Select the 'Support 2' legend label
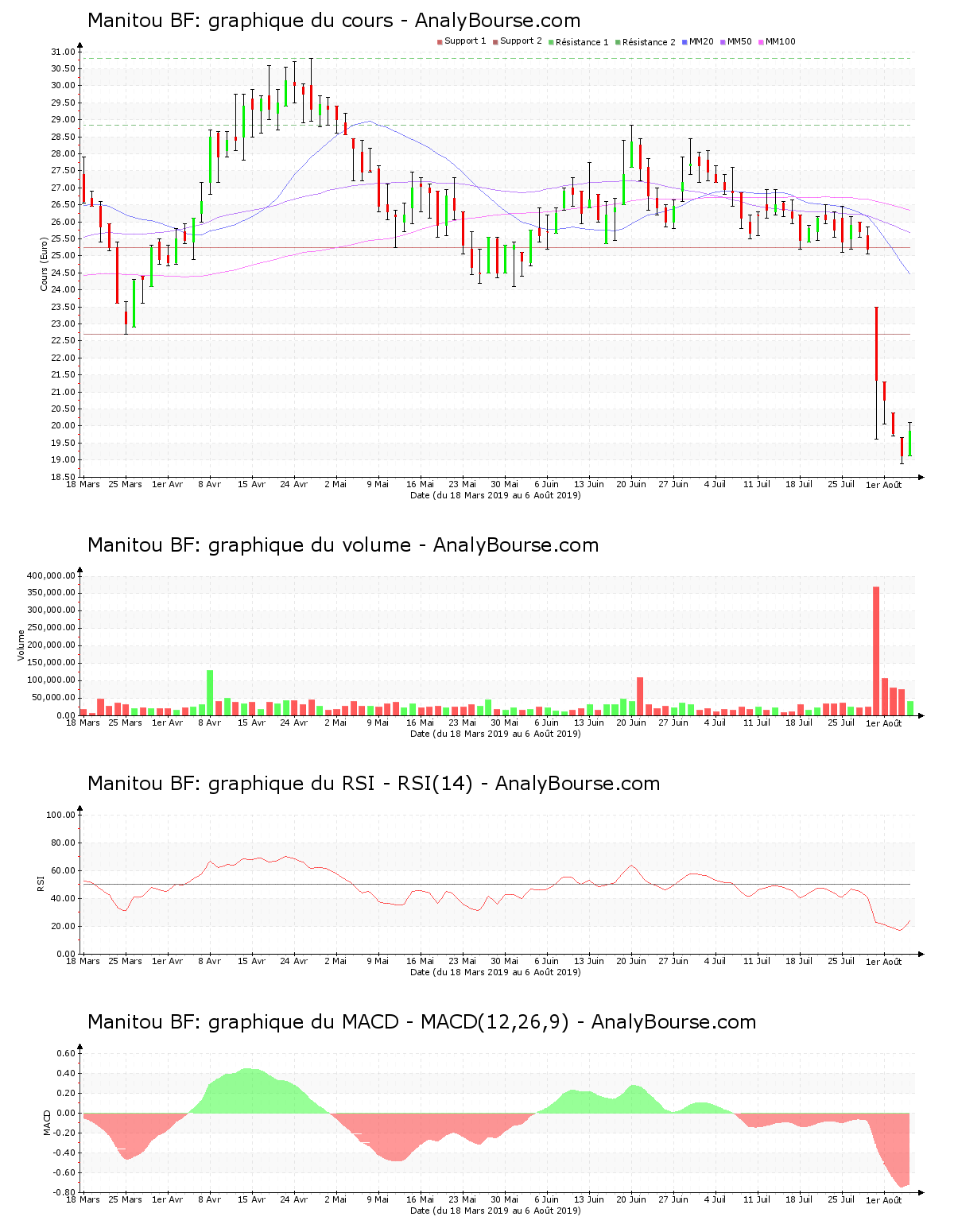This screenshot has width=954, height=1232. 521,41
